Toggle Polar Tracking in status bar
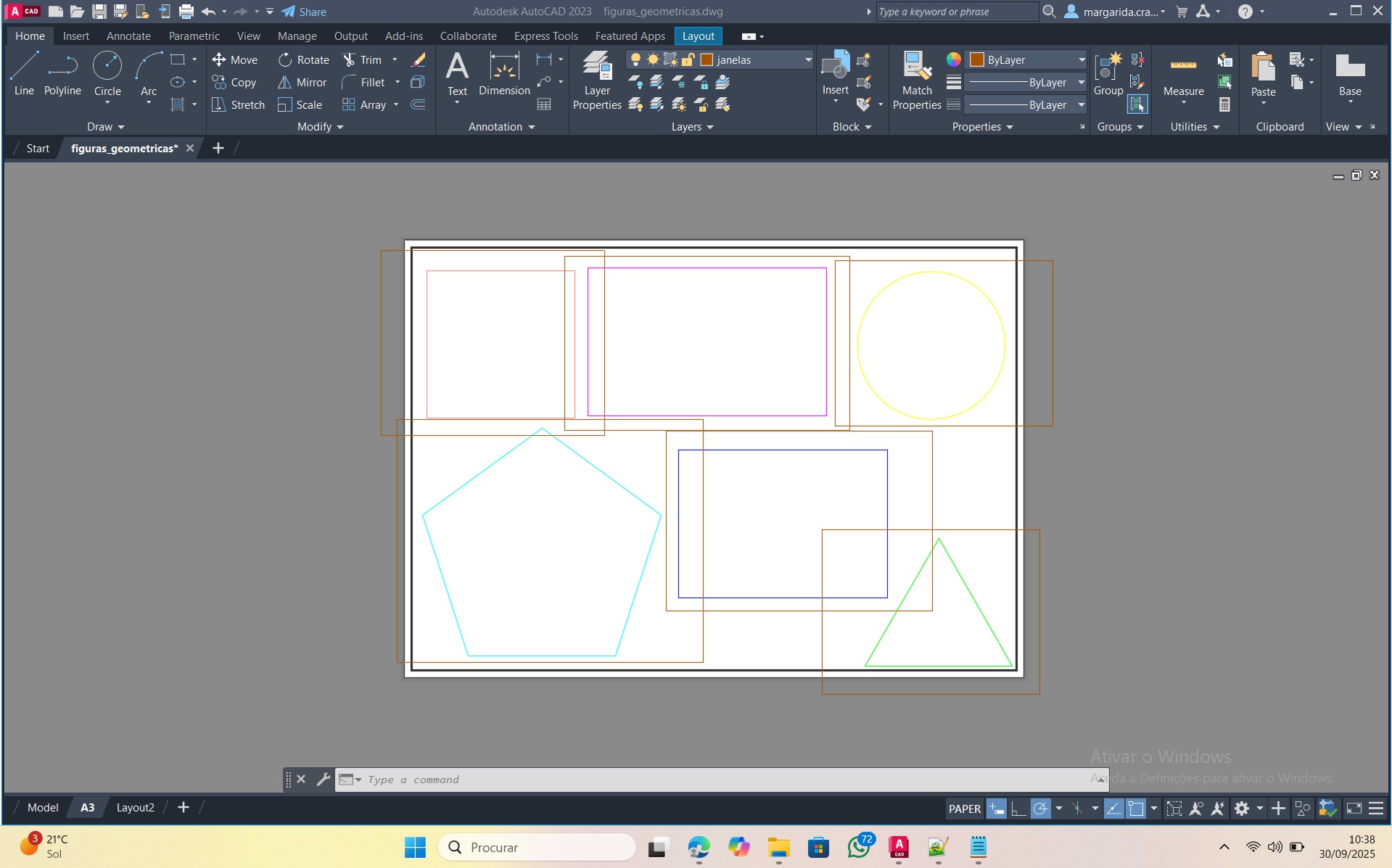 (x=1041, y=809)
